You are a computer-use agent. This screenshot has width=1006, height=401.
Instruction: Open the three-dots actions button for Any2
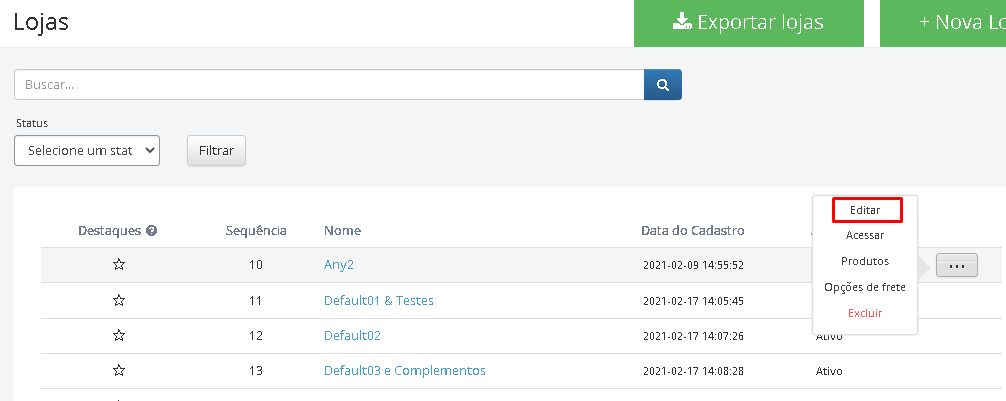pyautogui.click(x=957, y=265)
